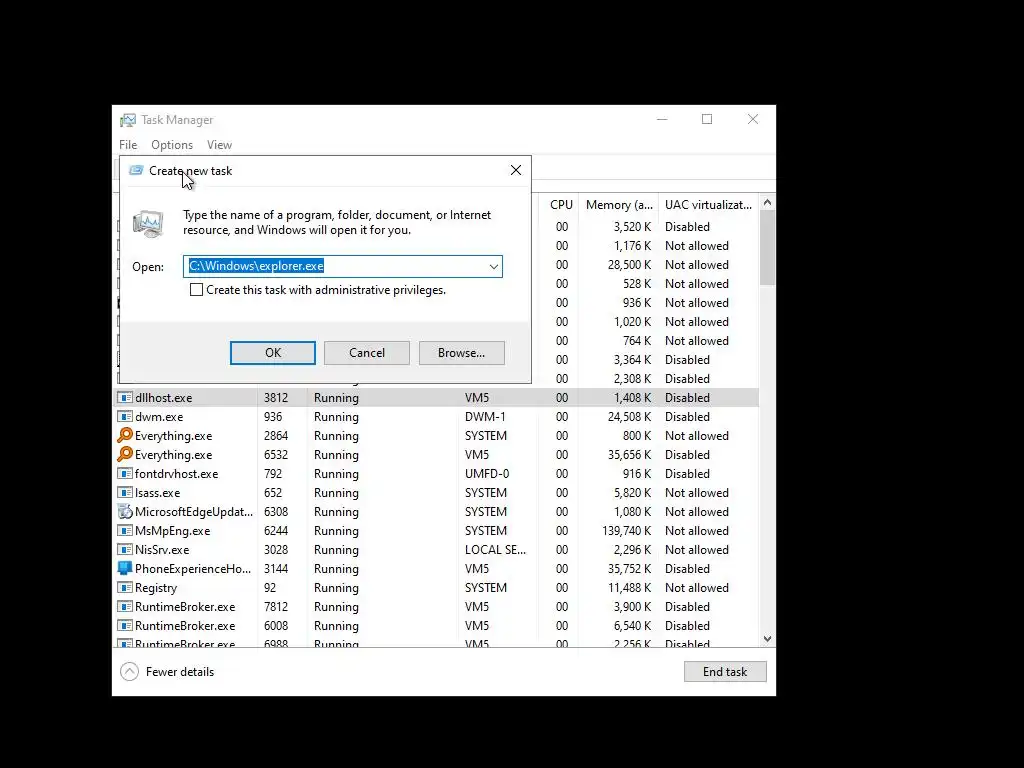Click the LOCAL SE... user name cell
The width and height of the screenshot is (1024, 768).
[495, 549]
